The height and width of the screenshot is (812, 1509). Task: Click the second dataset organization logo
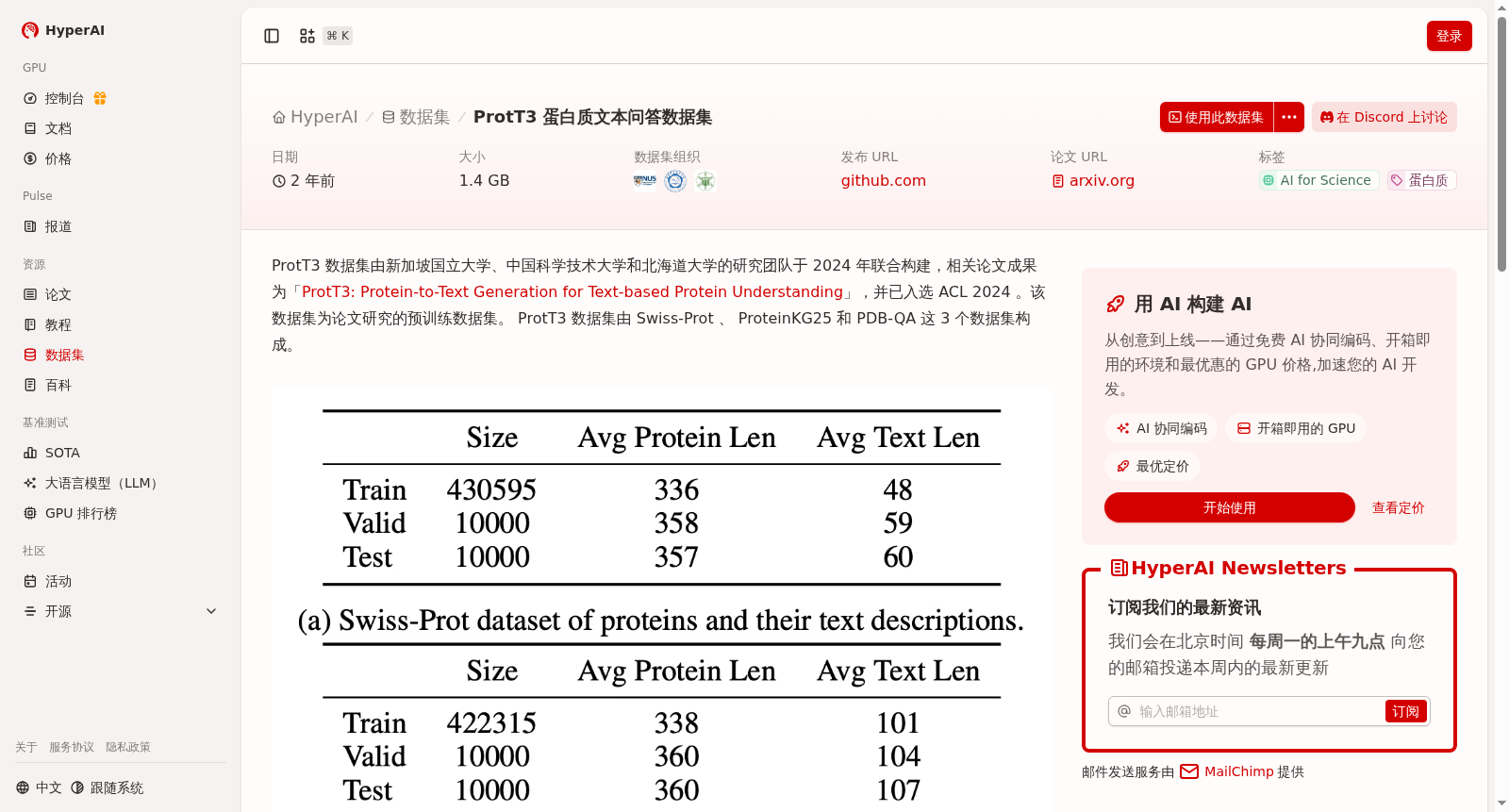coord(675,180)
